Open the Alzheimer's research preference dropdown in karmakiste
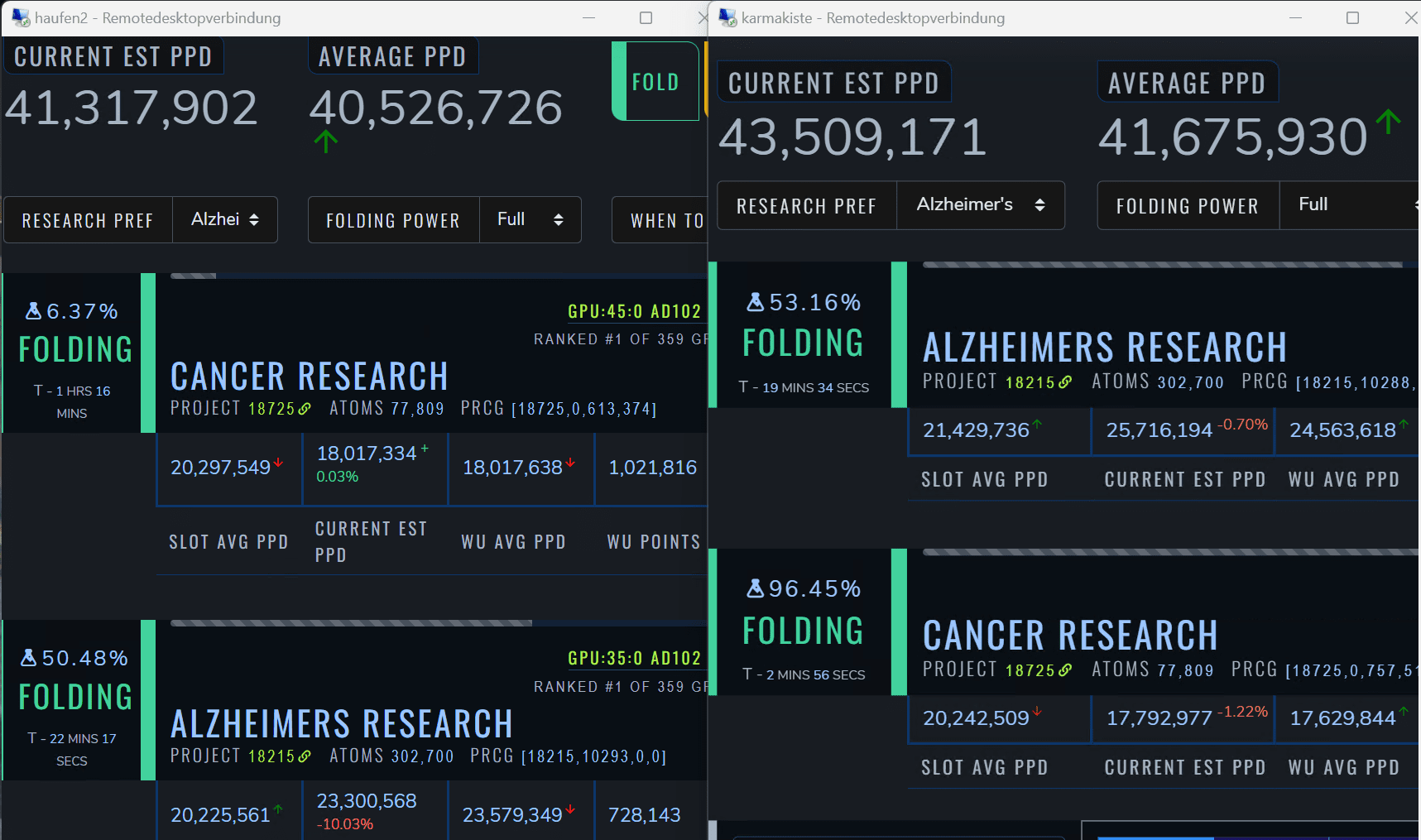1421x840 pixels. coord(981,204)
